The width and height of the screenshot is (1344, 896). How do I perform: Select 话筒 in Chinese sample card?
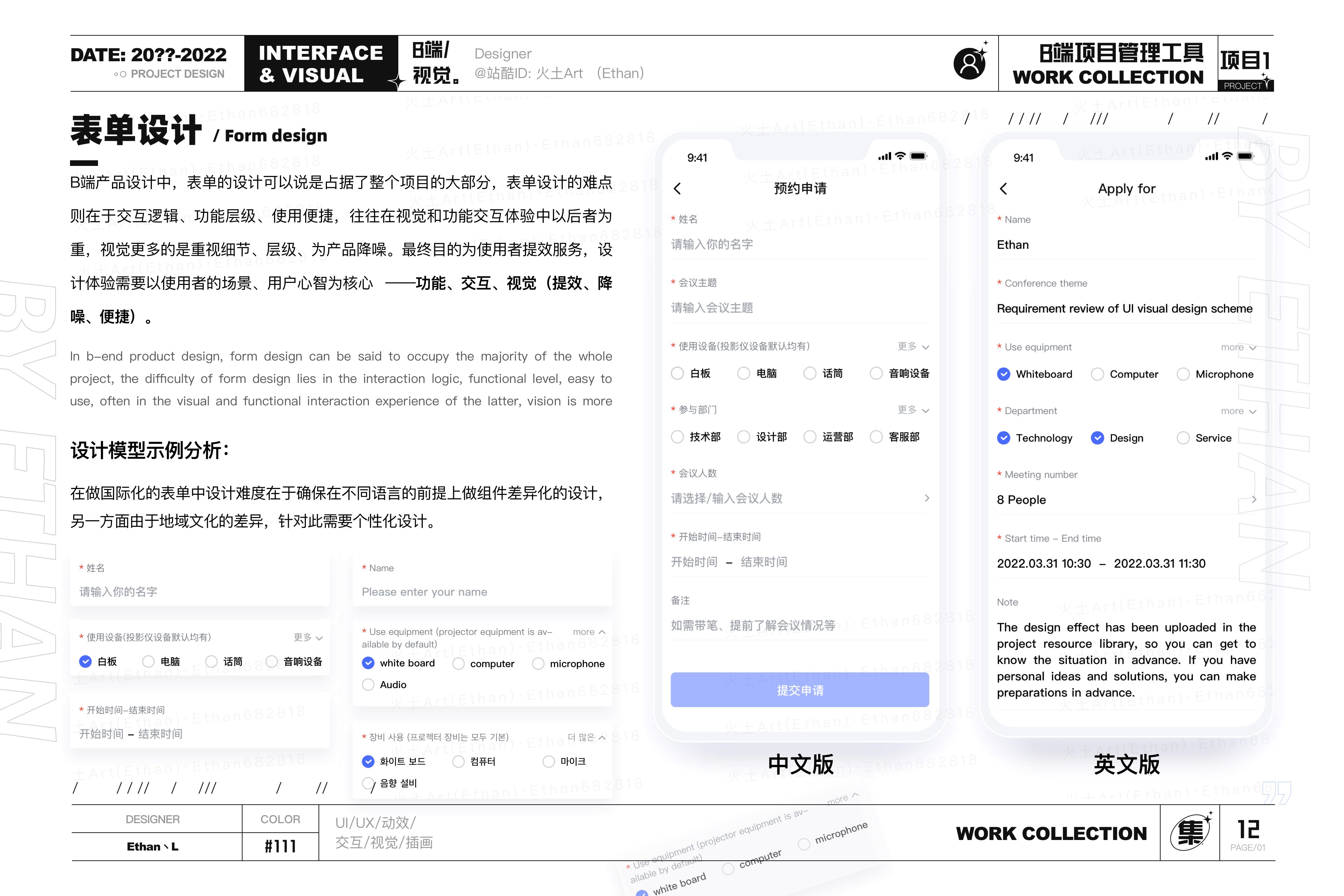pos(211,661)
